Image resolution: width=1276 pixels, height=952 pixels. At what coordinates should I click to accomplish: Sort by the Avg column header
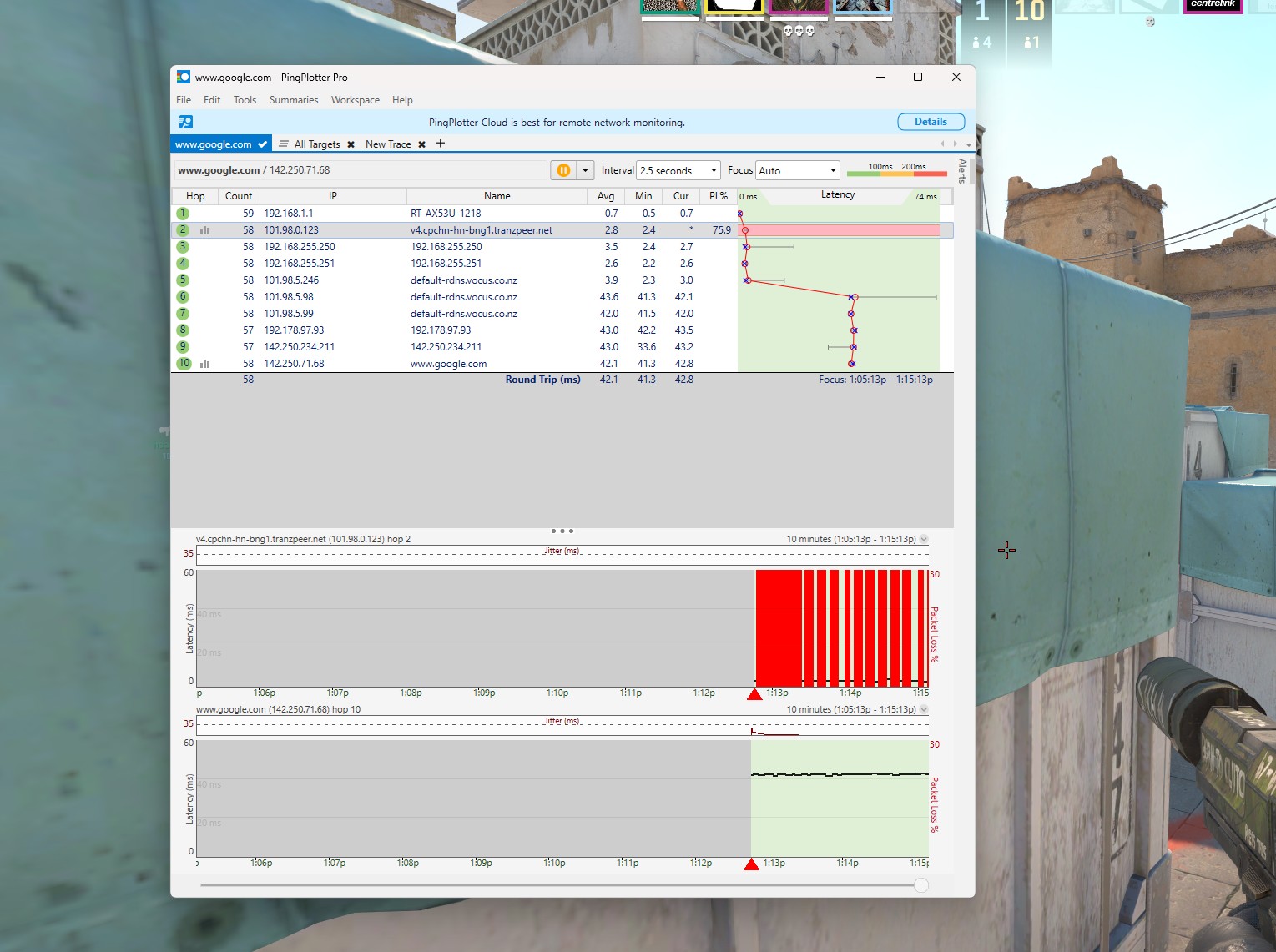[606, 196]
